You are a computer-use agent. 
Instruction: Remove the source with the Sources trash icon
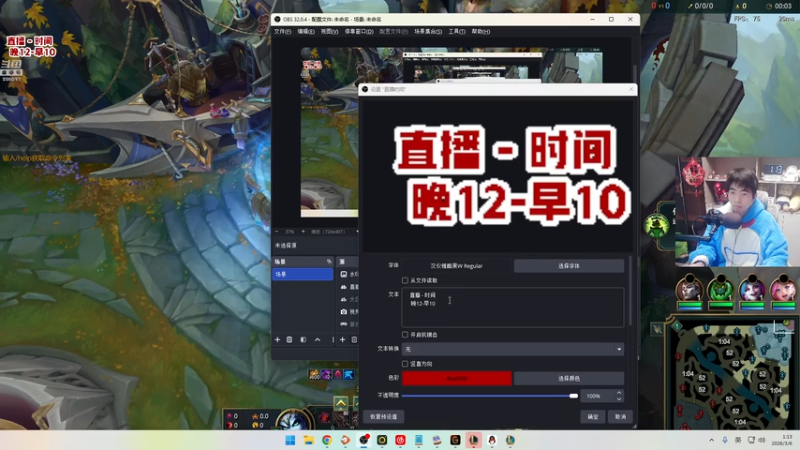tap(354, 340)
